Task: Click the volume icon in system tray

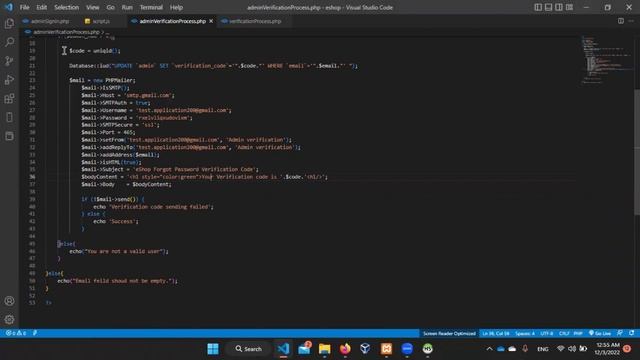Action: 572,349
